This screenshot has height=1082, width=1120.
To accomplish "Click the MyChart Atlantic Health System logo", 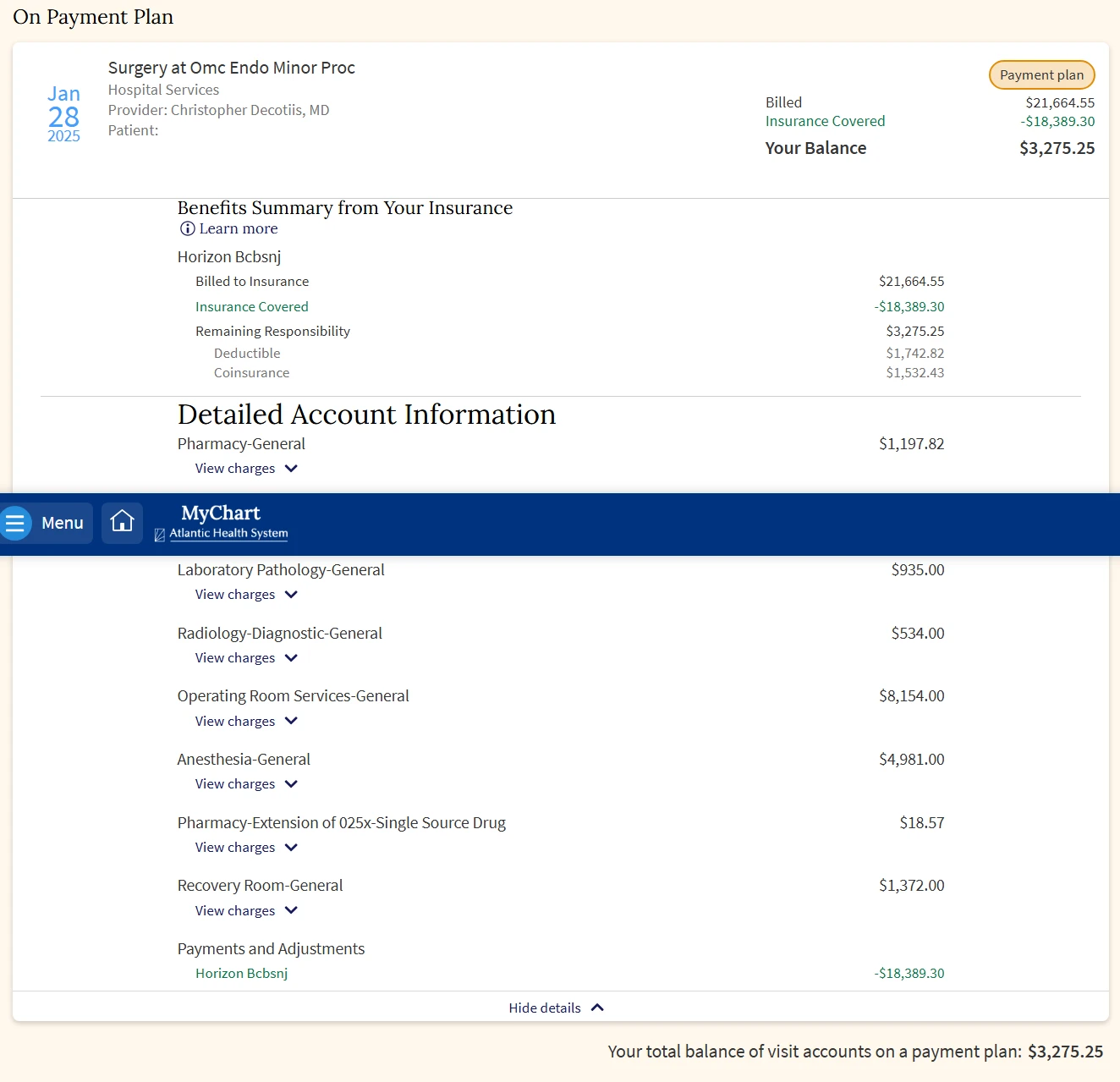I will tap(221, 522).
